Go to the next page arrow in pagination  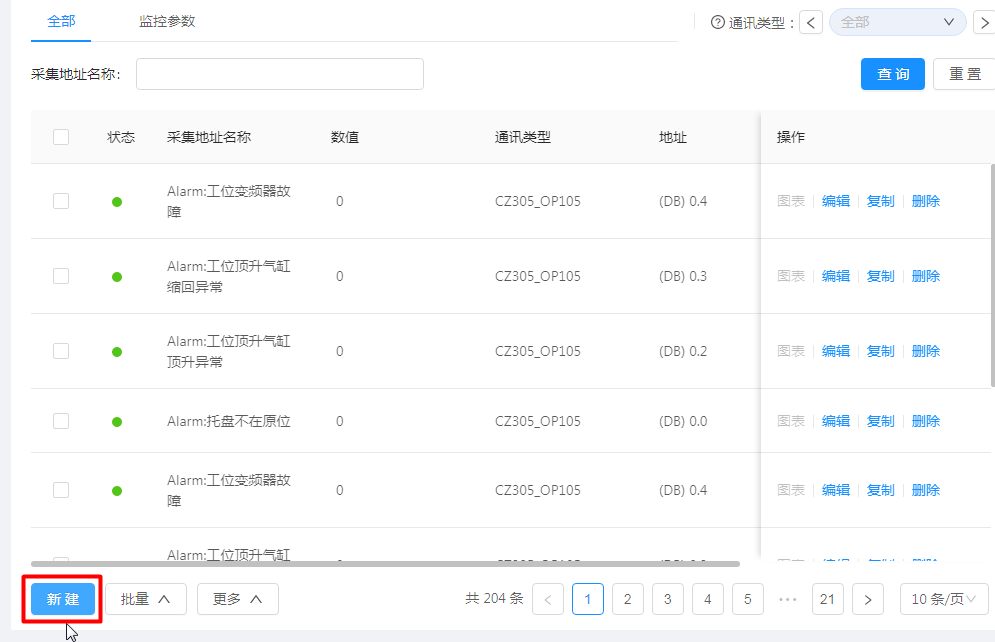[868, 599]
